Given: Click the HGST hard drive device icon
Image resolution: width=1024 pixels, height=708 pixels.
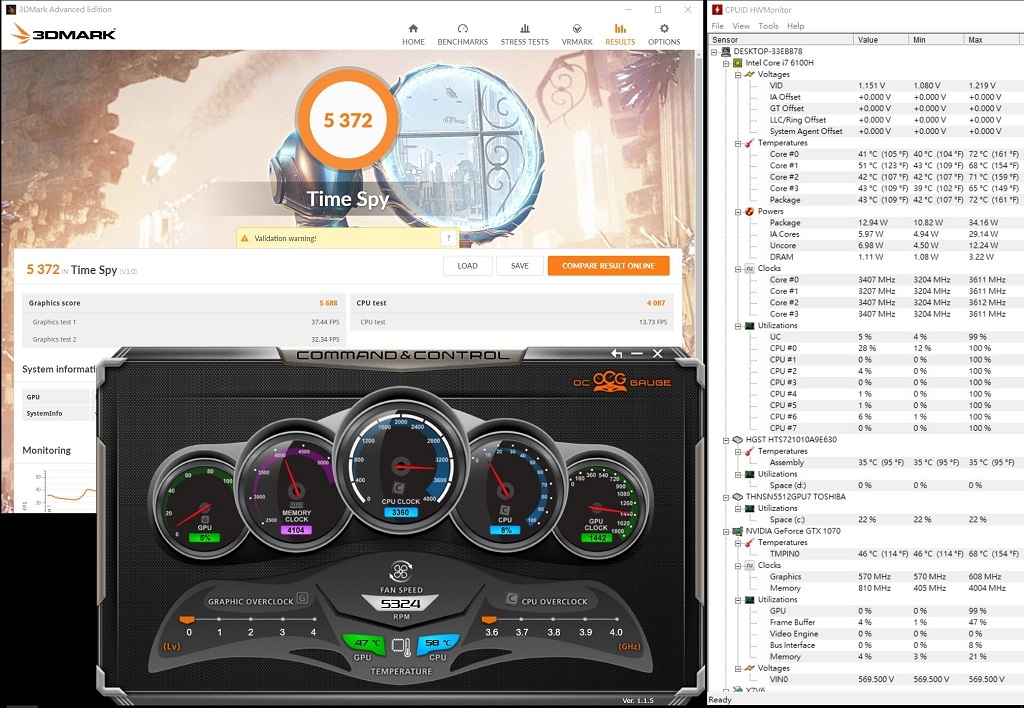Looking at the screenshot, I should pyautogui.click(x=737, y=440).
